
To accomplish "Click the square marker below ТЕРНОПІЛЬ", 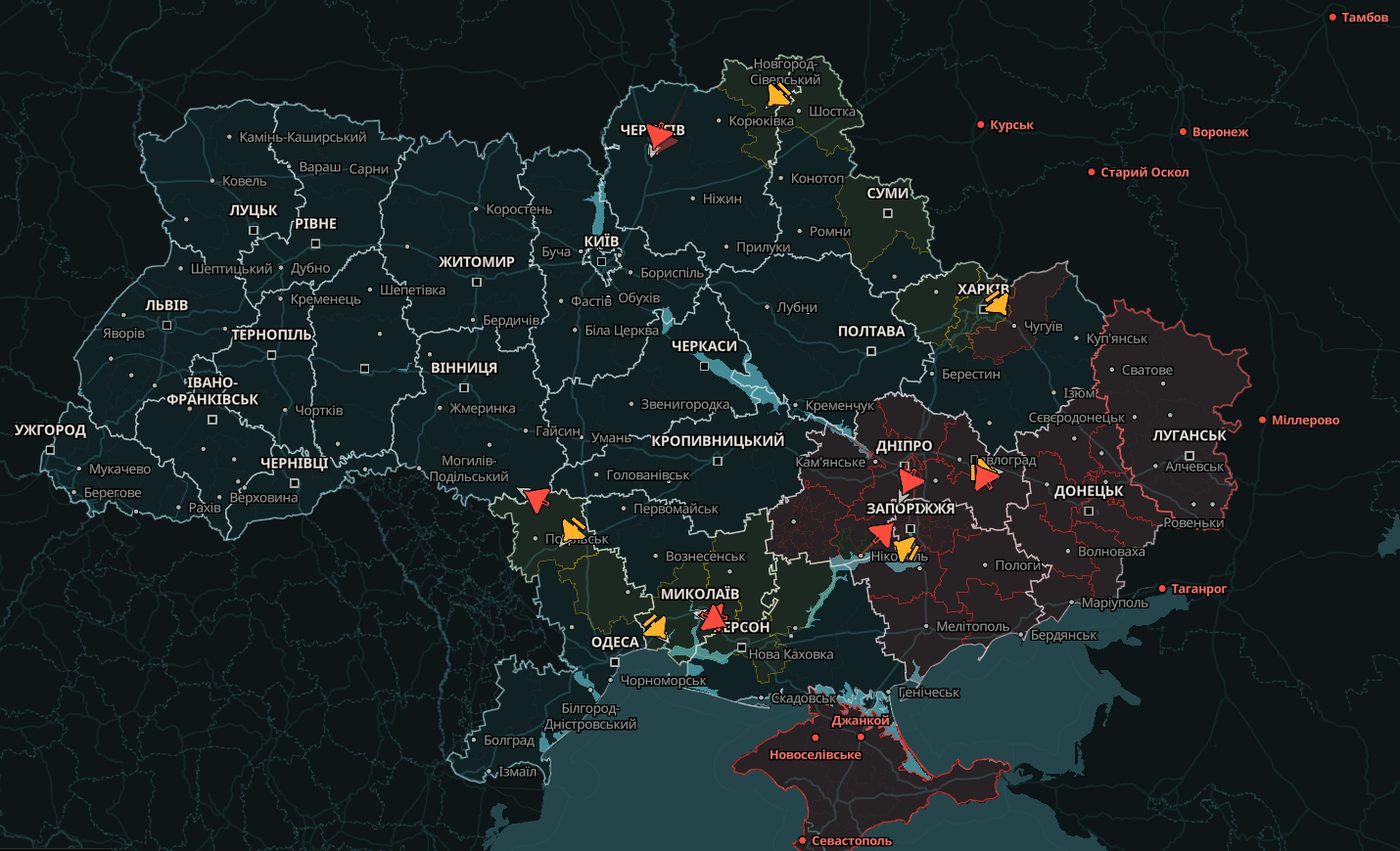I will pyautogui.click(x=271, y=354).
